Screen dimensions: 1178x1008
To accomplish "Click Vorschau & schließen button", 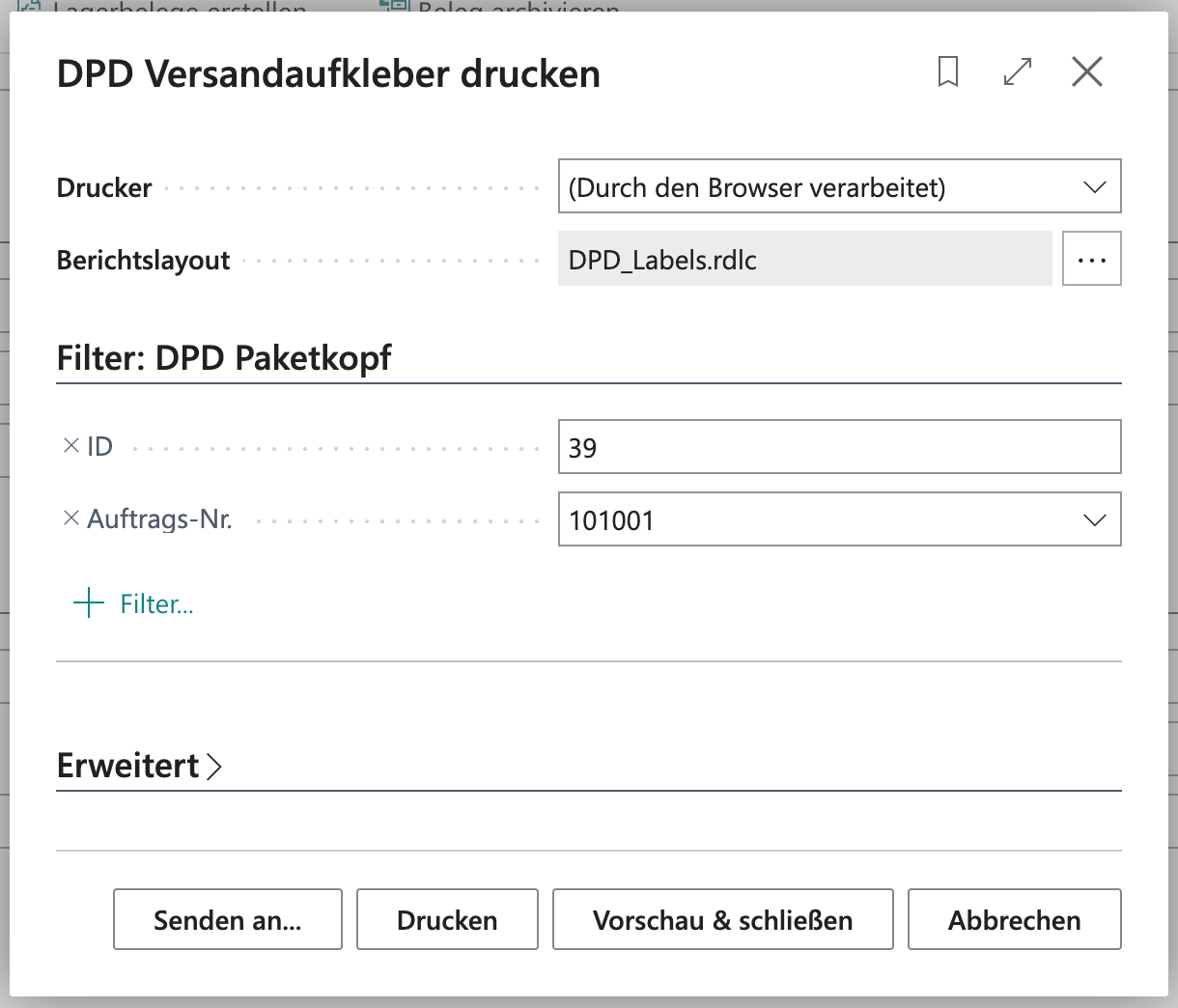I will point(723,919).
